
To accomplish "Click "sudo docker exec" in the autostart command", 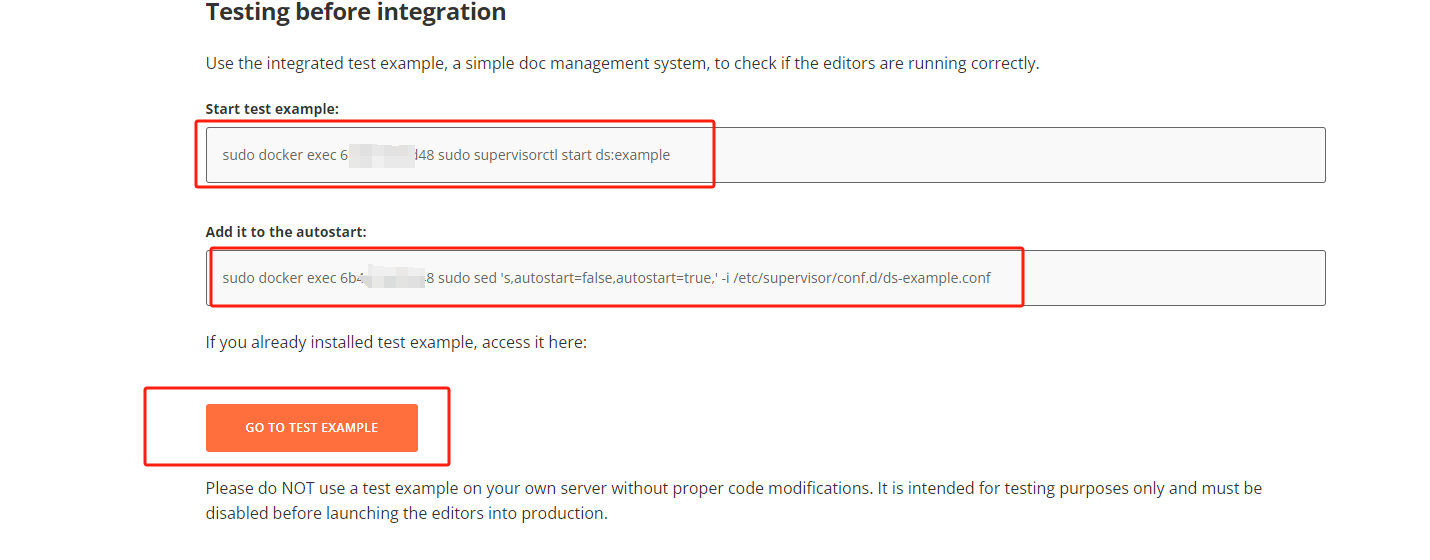I will [279, 278].
